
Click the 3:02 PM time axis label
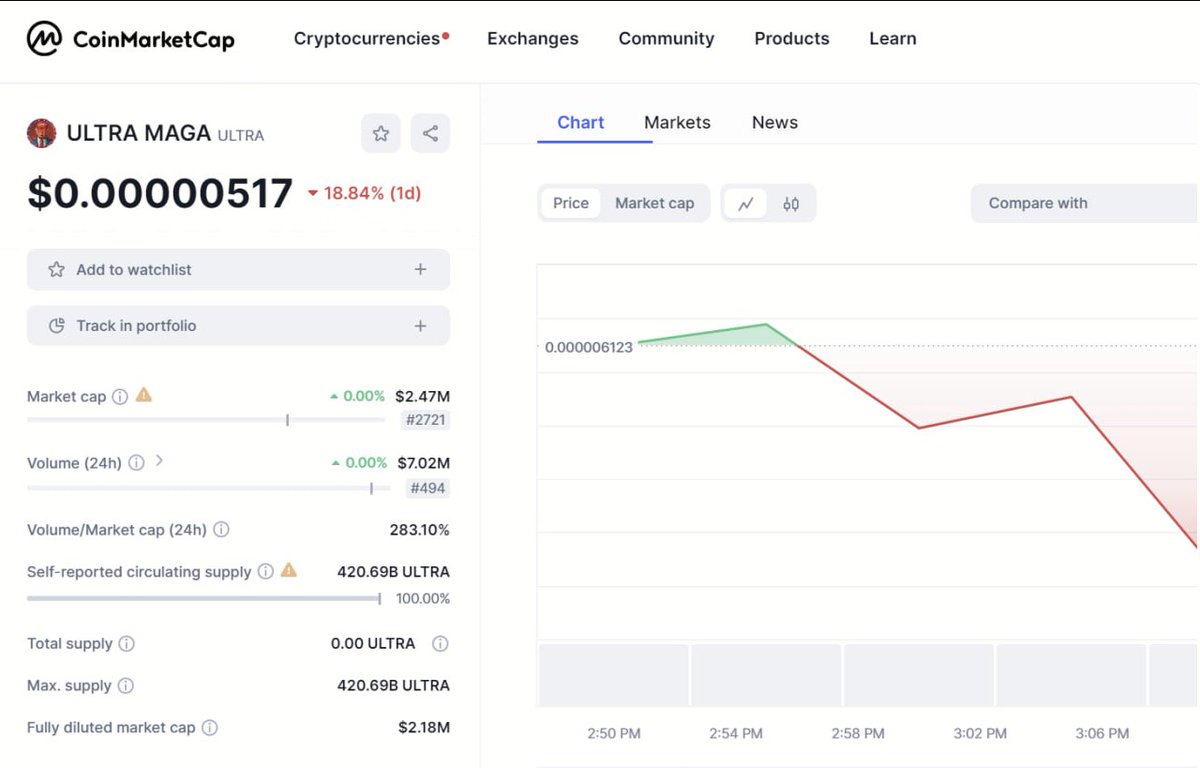pyautogui.click(x=980, y=733)
